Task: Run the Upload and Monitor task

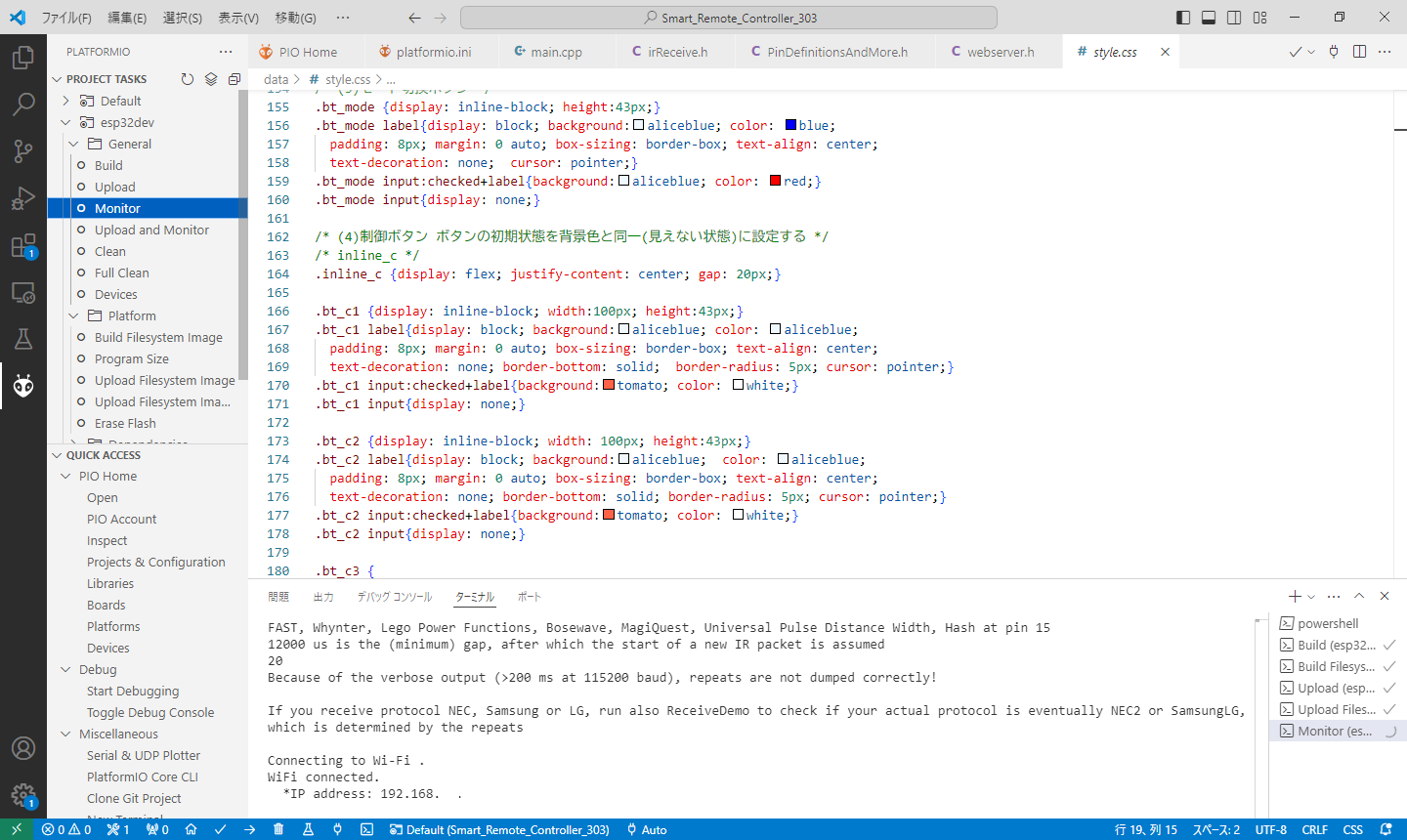Action: 151,230
